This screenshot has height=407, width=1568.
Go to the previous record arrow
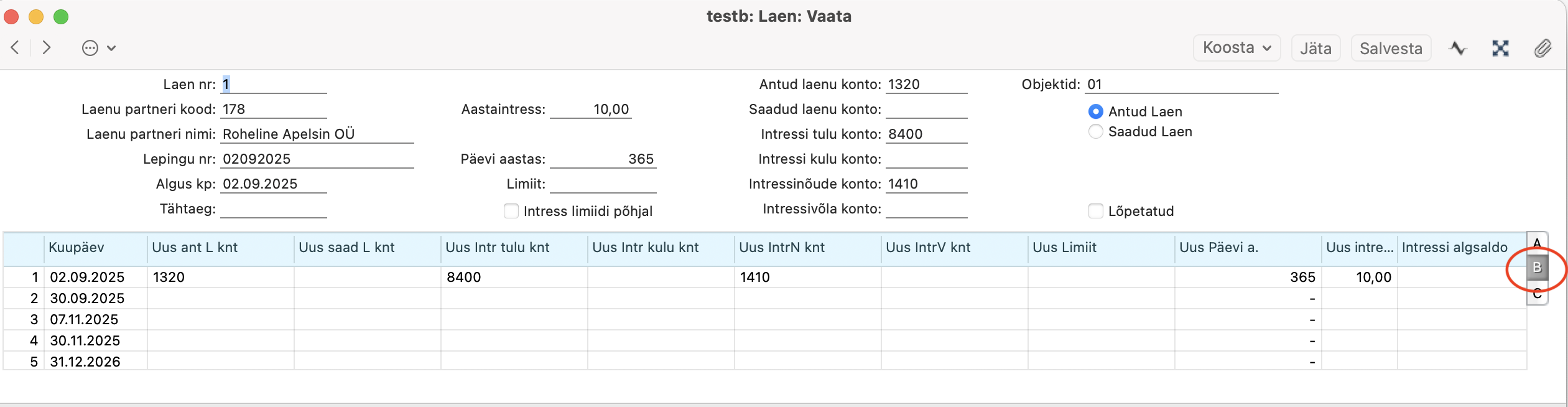point(16,48)
